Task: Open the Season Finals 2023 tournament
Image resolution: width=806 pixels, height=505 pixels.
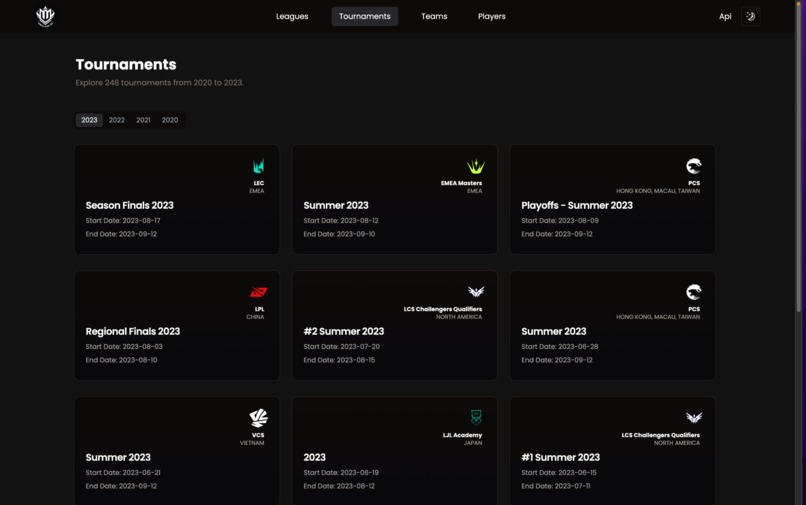Action: (130, 205)
